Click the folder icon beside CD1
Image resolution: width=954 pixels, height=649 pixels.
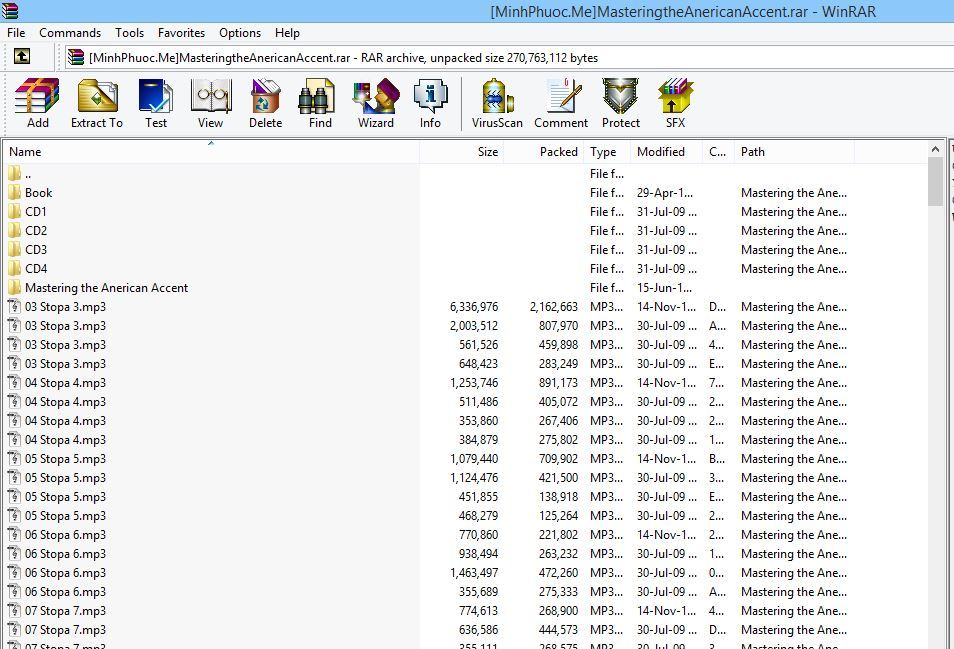pyautogui.click(x=15, y=212)
